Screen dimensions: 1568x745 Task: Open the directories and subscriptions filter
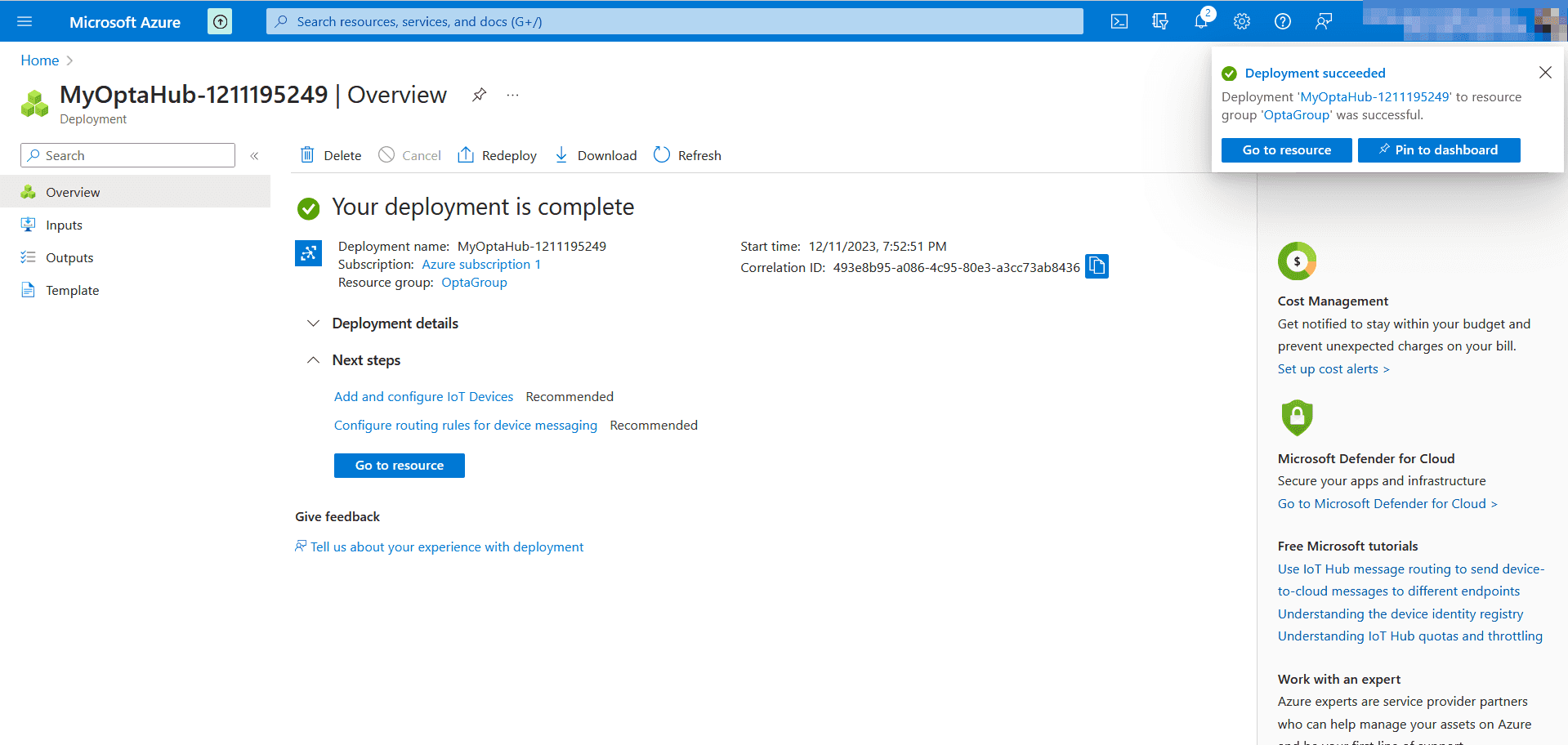point(1159,21)
